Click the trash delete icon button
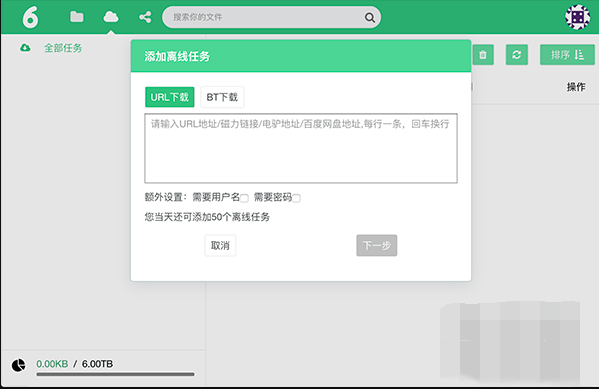 [483, 55]
